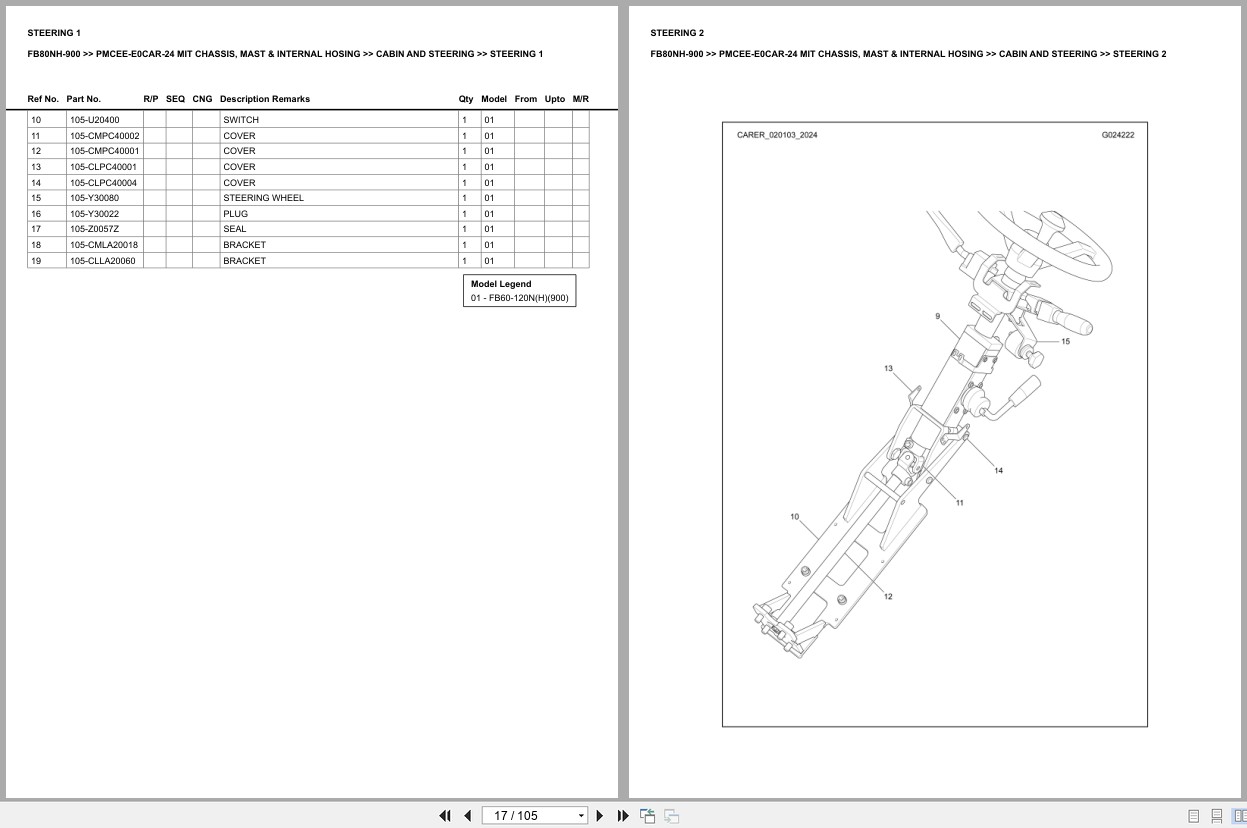Select part number 105-Y30022
This screenshot has width=1247, height=828.
(x=94, y=214)
